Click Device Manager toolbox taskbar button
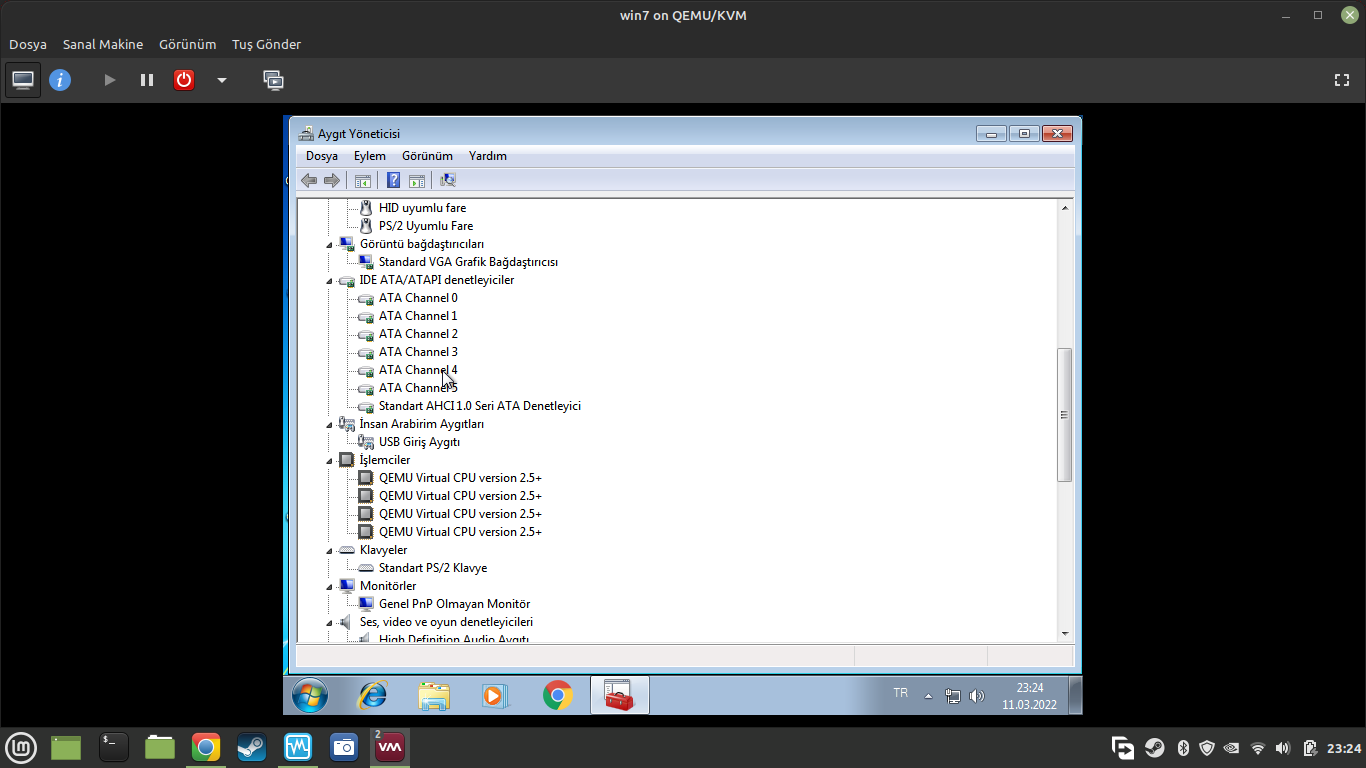The height and width of the screenshot is (768, 1366). pos(620,695)
